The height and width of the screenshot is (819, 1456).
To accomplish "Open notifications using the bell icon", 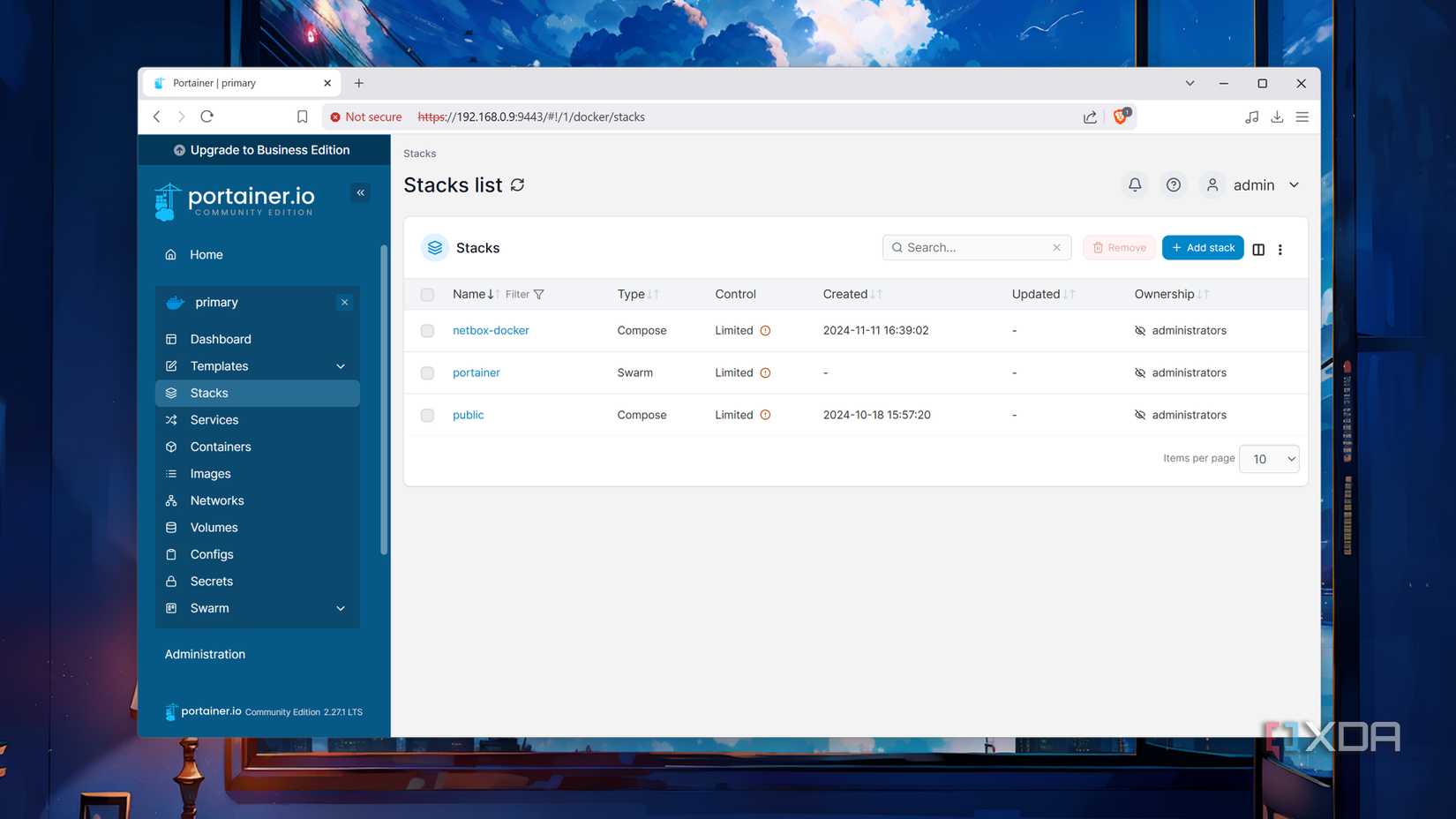I will tap(1134, 184).
